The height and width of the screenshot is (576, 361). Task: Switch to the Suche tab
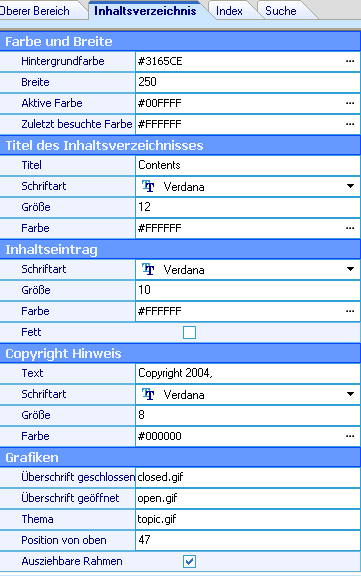(281, 11)
